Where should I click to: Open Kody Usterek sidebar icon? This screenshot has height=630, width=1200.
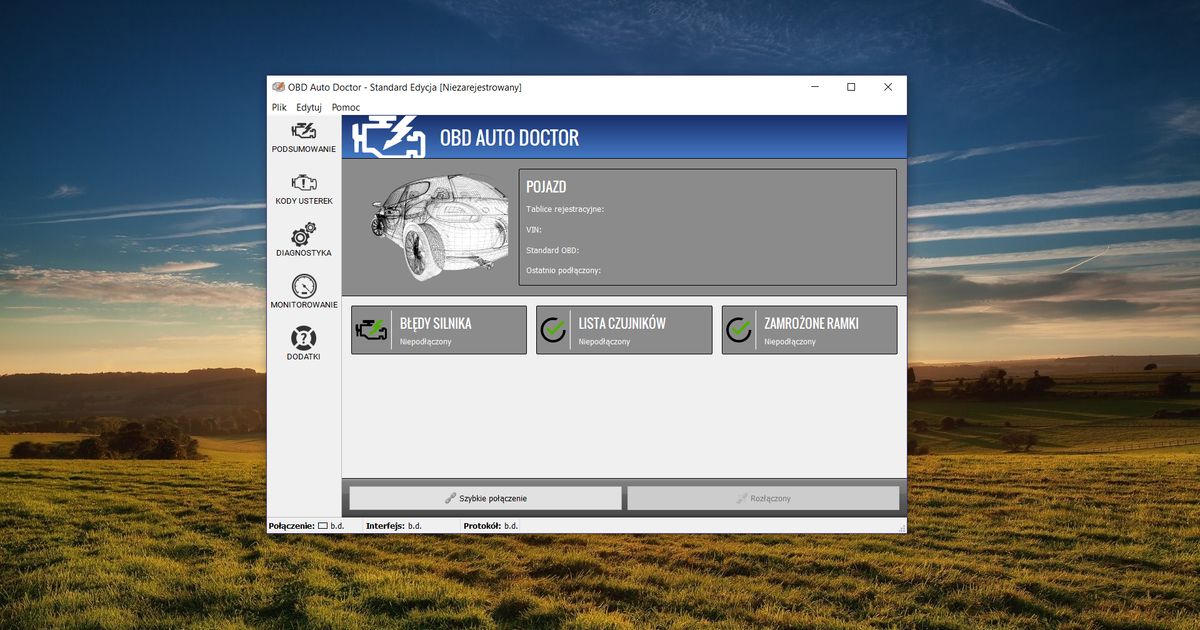point(304,183)
